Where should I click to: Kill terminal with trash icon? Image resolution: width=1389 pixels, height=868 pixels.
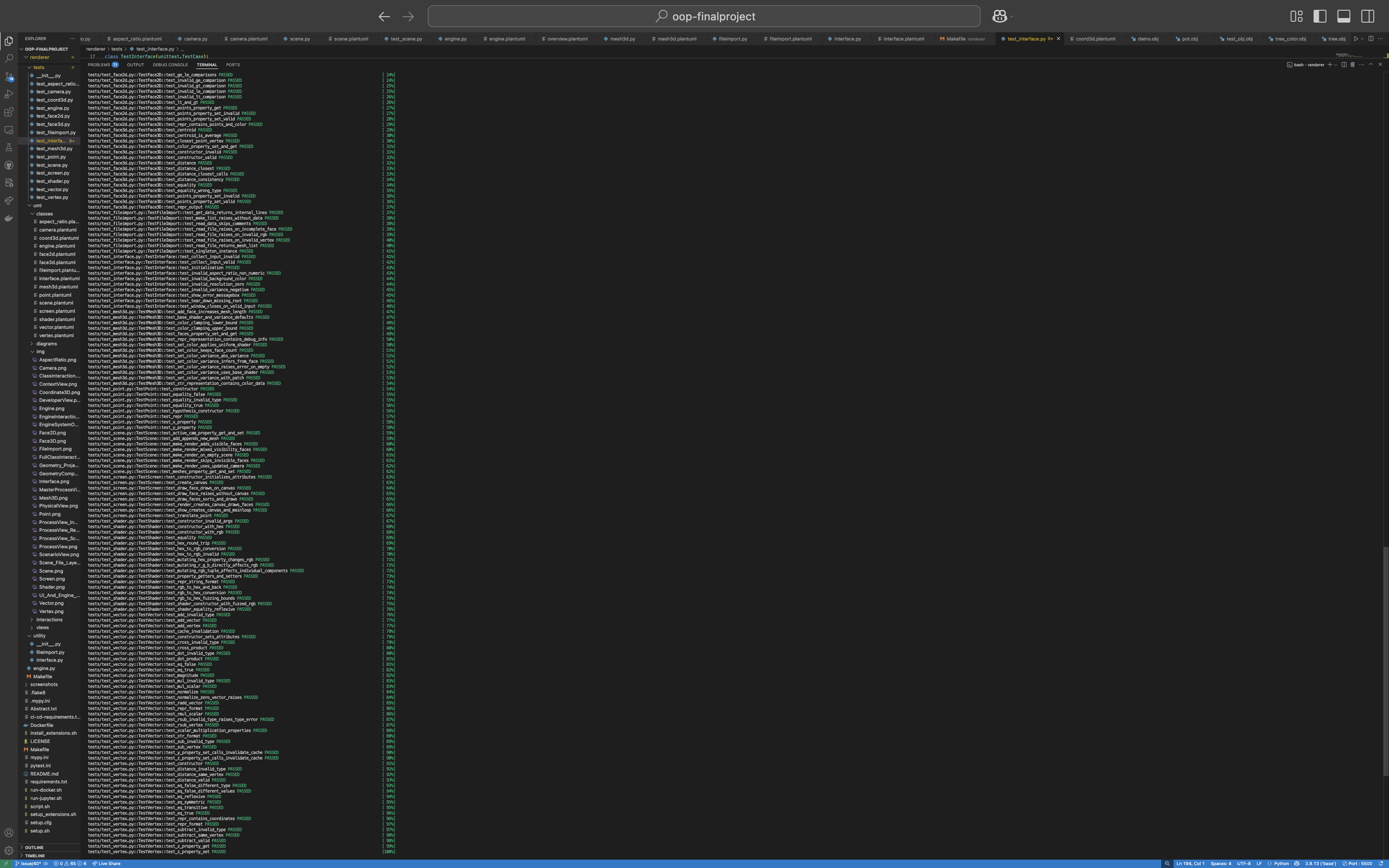[x=1352, y=65]
